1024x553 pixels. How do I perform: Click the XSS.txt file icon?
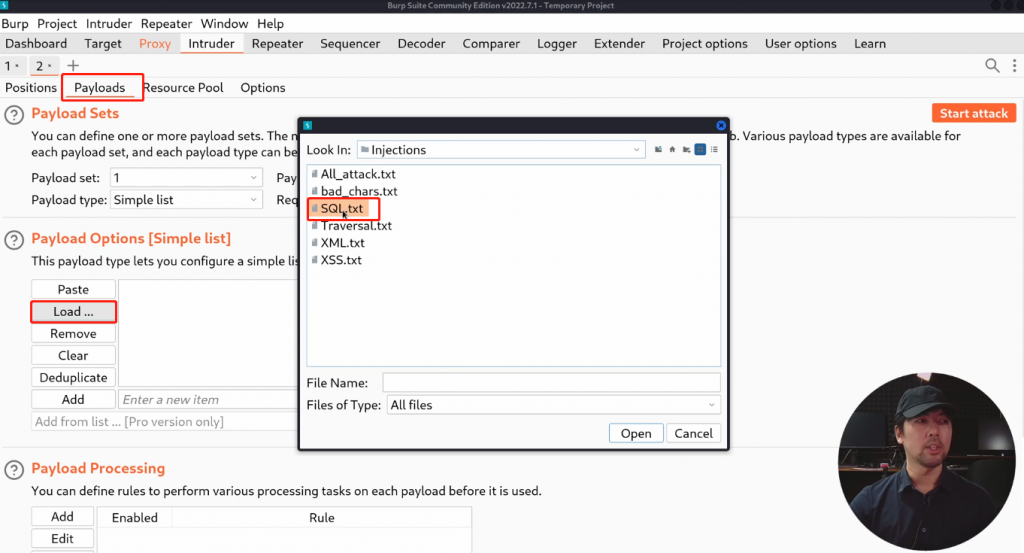coord(315,260)
